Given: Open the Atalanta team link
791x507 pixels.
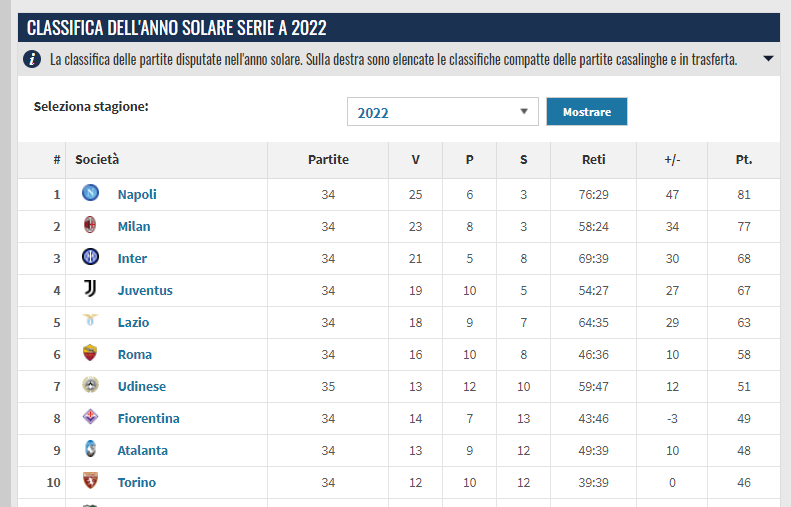Looking at the screenshot, I should (142, 450).
